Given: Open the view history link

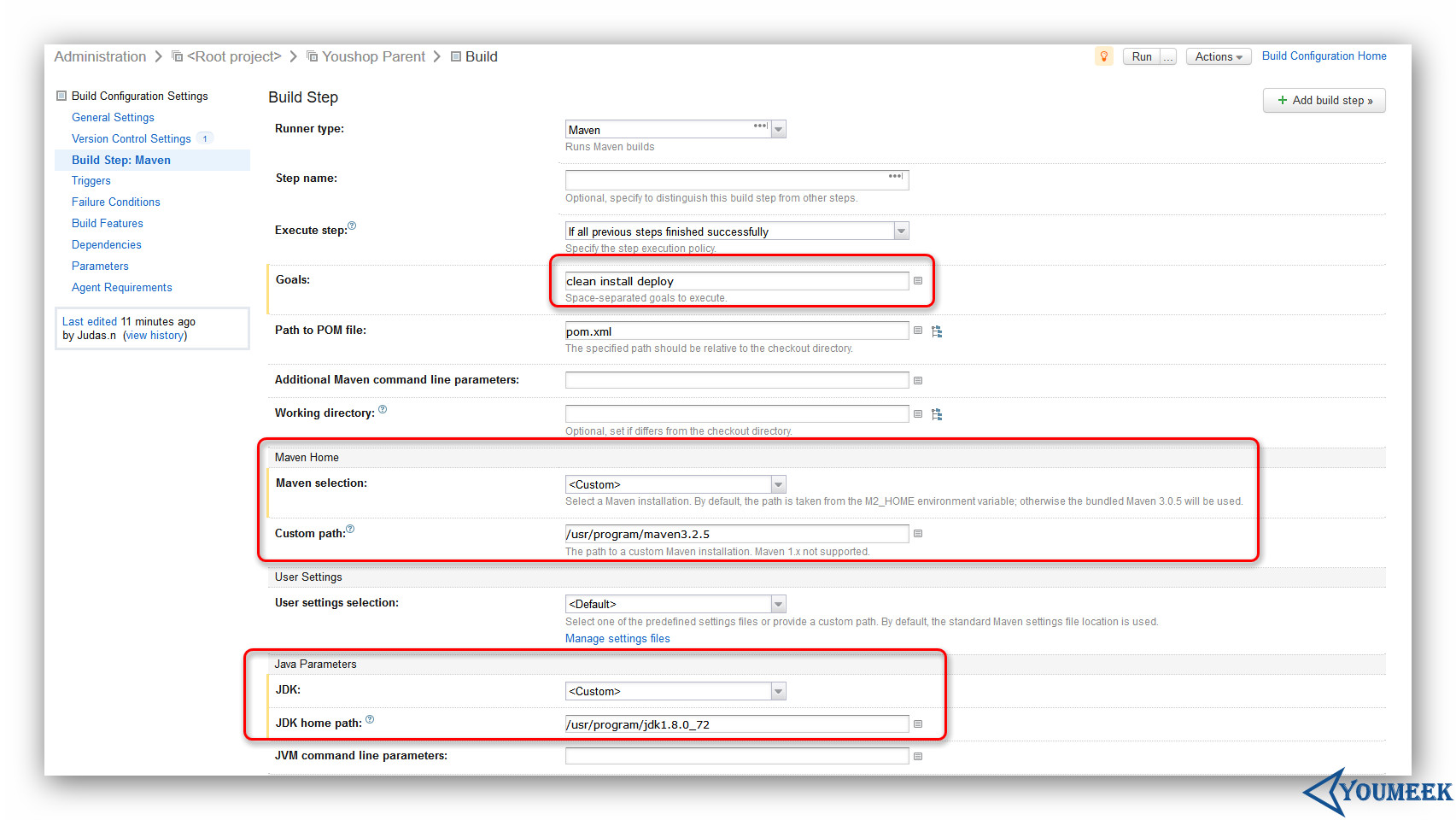Looking at the screenshot, I should tap(155, 336).
